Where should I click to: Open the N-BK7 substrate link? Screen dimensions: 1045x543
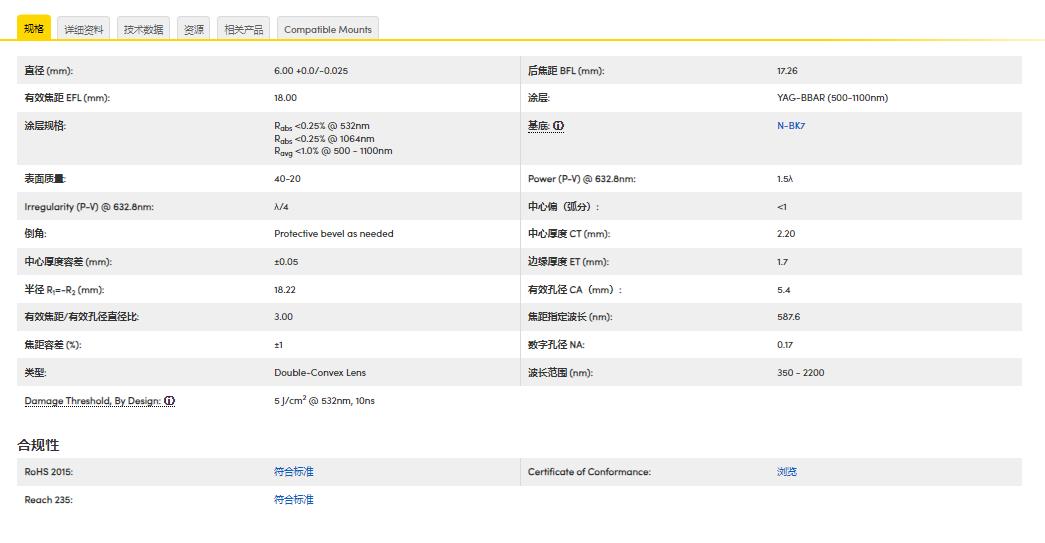pyautogui.click(x=791, y=126)
